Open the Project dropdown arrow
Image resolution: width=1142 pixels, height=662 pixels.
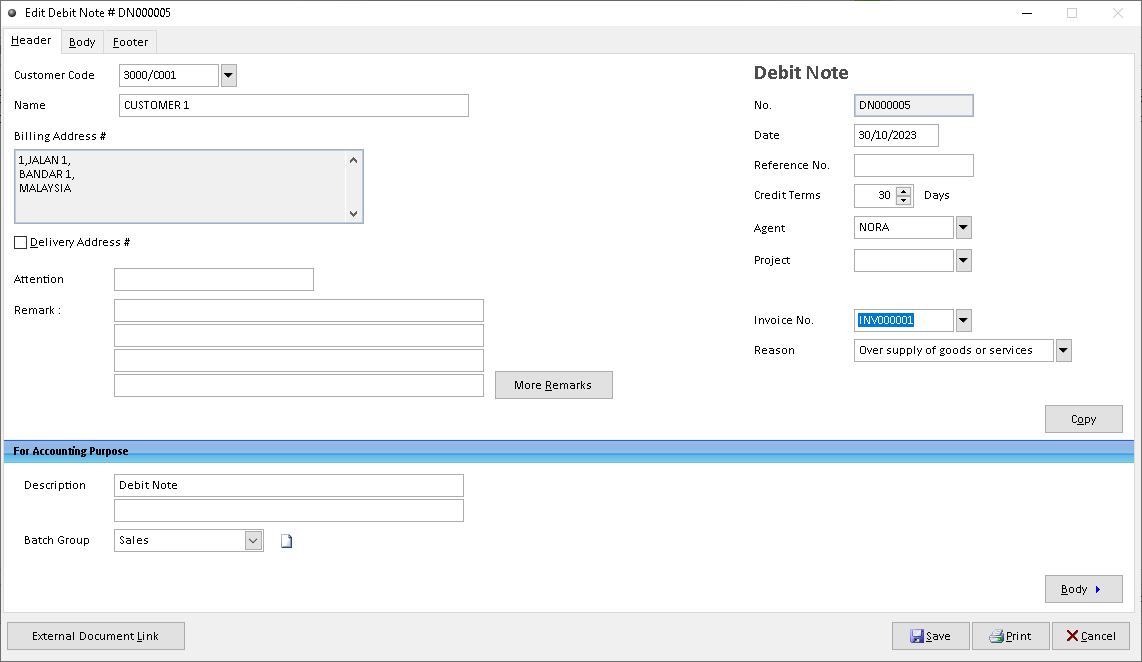coord(964,260)
